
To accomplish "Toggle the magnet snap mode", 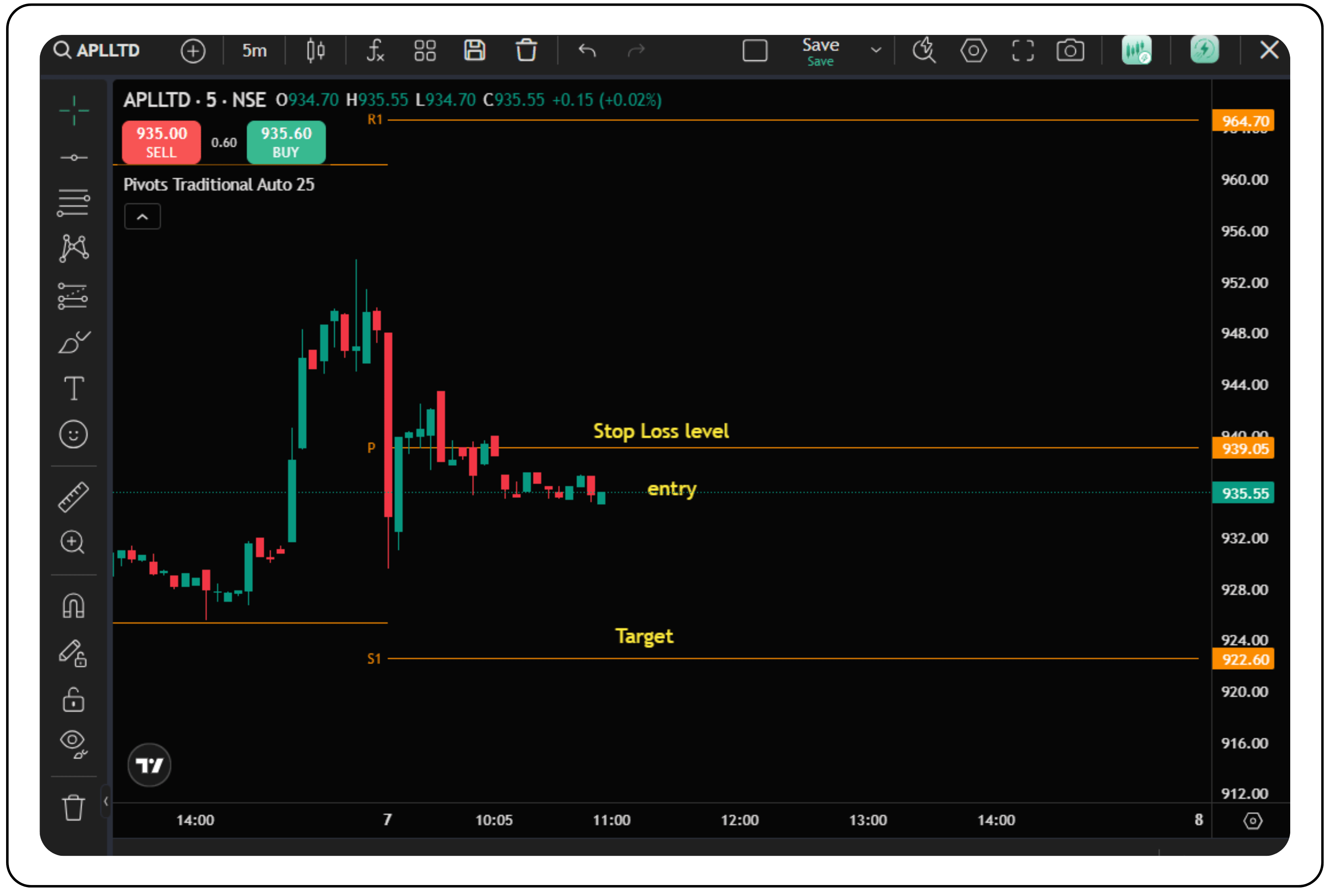I will pos(74,606).
